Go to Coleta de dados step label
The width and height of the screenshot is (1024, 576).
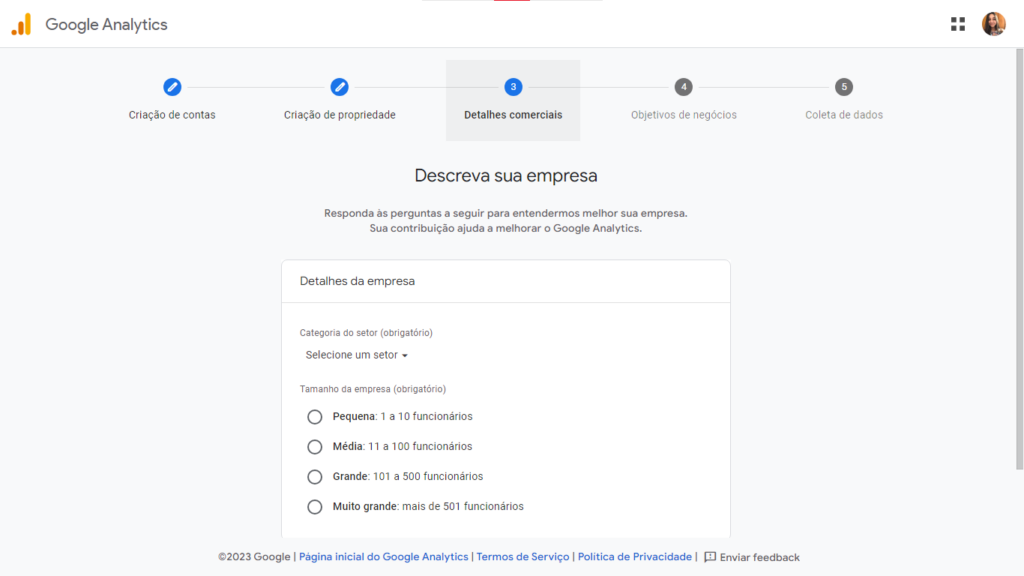tap(844, 115)
